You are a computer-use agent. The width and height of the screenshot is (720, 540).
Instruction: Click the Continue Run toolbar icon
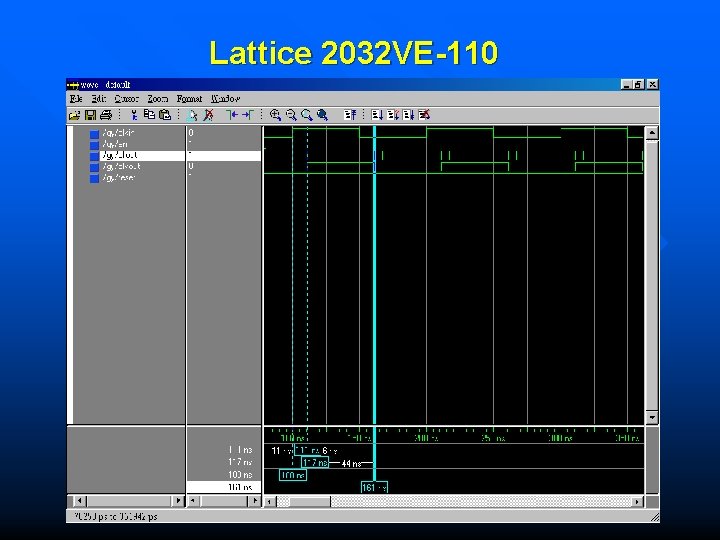click(x=393, y=115)
